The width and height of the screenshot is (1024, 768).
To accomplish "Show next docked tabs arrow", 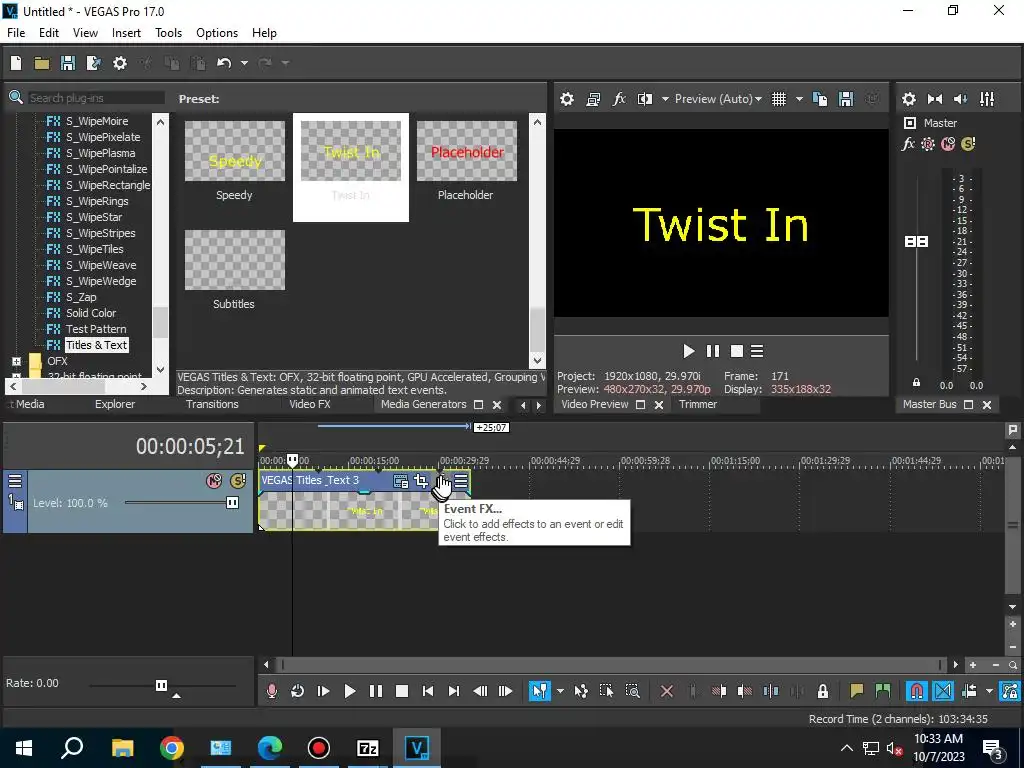I will 539,406.
